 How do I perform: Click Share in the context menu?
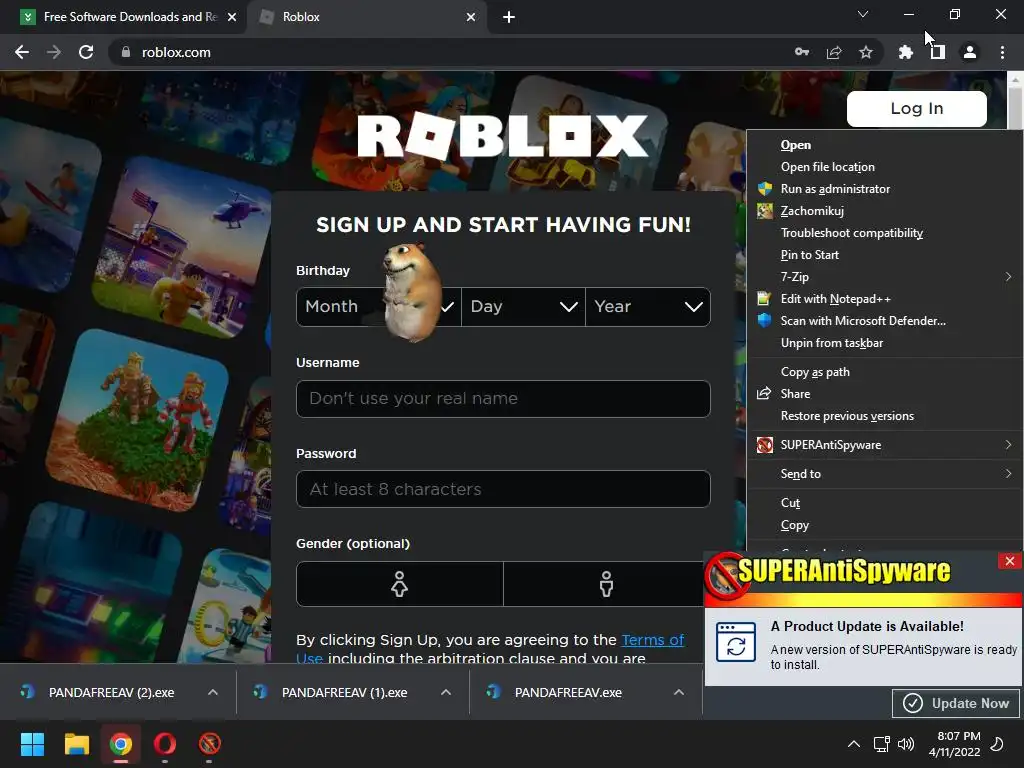click(884, 394)
